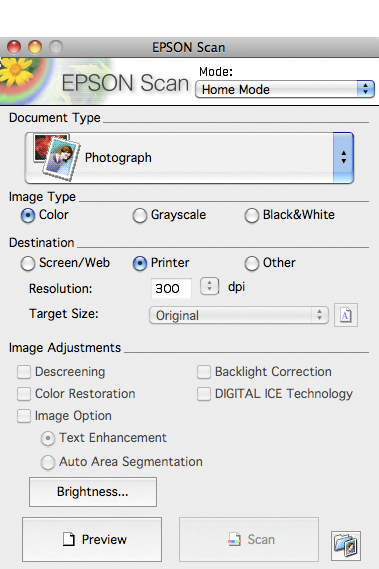Viewport: 379px width, 569px height.
Task: Open the Target Size Original dropdown
Action: [239, 315]
